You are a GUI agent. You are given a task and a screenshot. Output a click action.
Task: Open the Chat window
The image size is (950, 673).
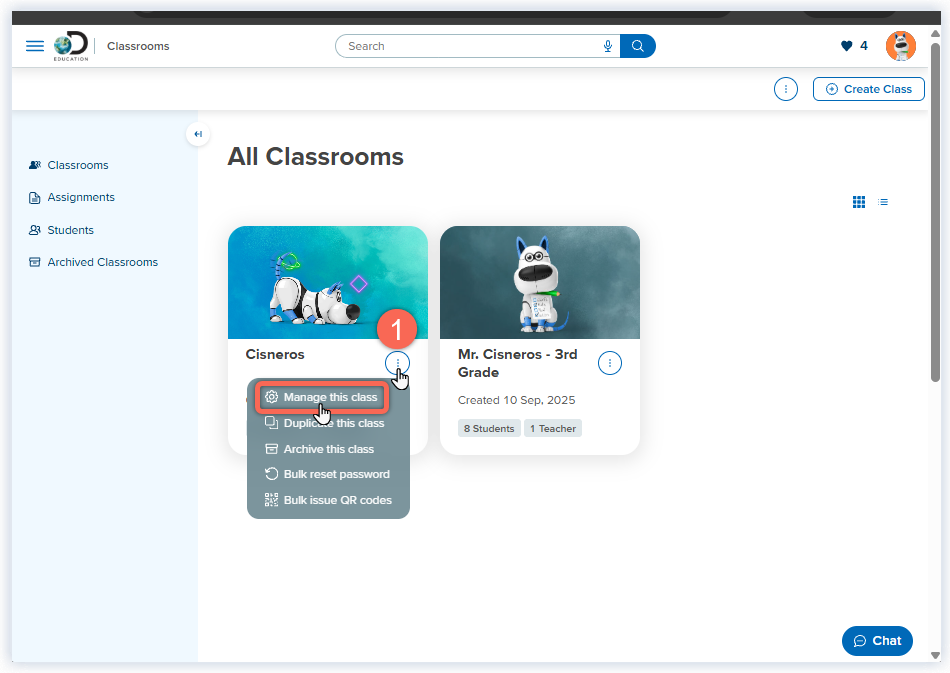[x=877, y=641]
